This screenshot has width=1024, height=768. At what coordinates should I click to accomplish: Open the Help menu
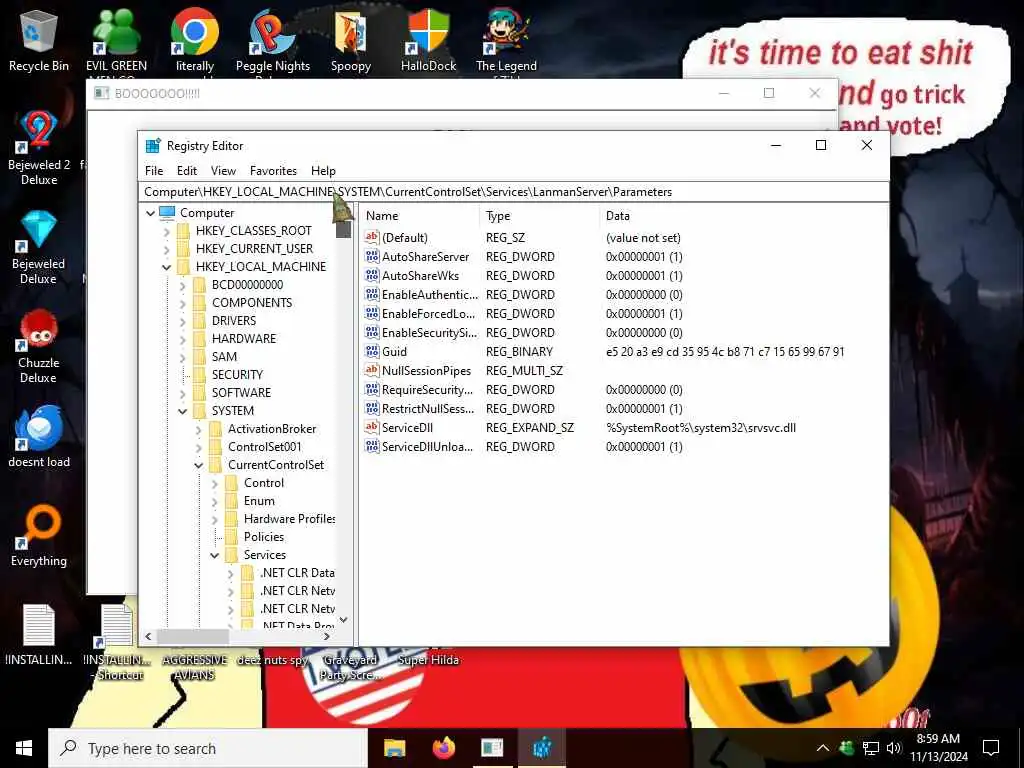pyautogui.click(x=323, y=170)
